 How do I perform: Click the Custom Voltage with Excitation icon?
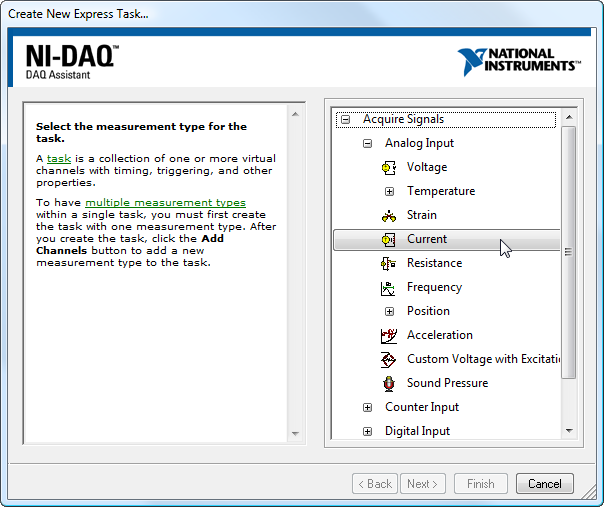389,360
